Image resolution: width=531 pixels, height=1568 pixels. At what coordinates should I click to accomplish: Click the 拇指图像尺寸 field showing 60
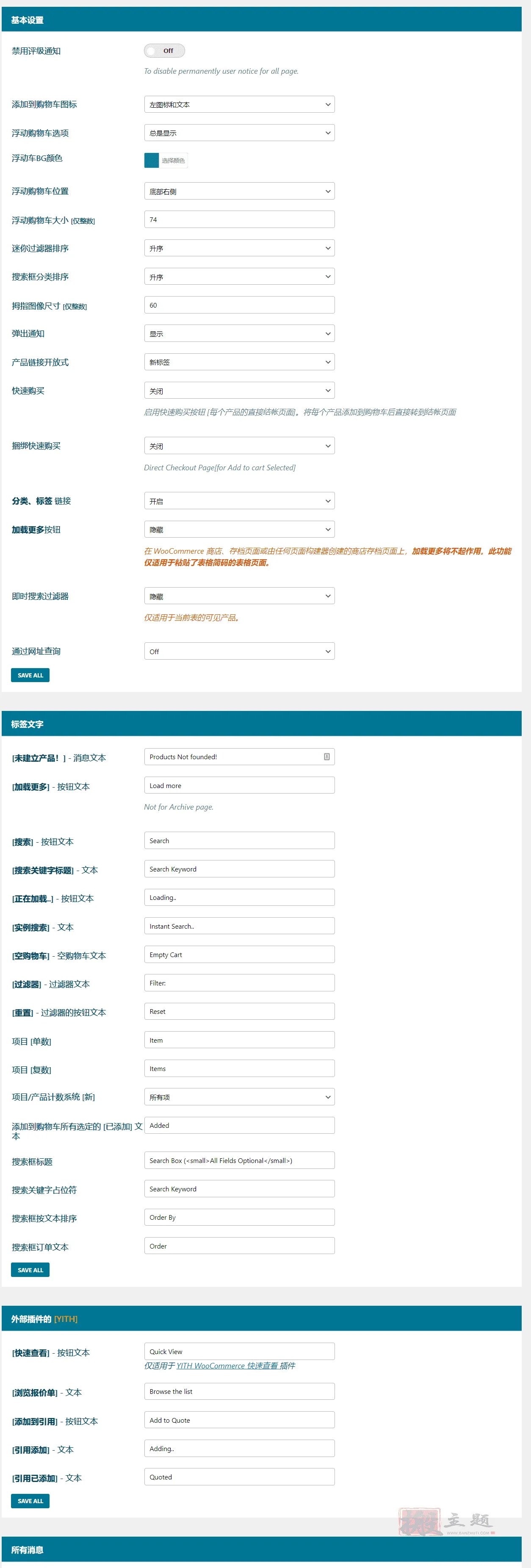pos(239,305)
